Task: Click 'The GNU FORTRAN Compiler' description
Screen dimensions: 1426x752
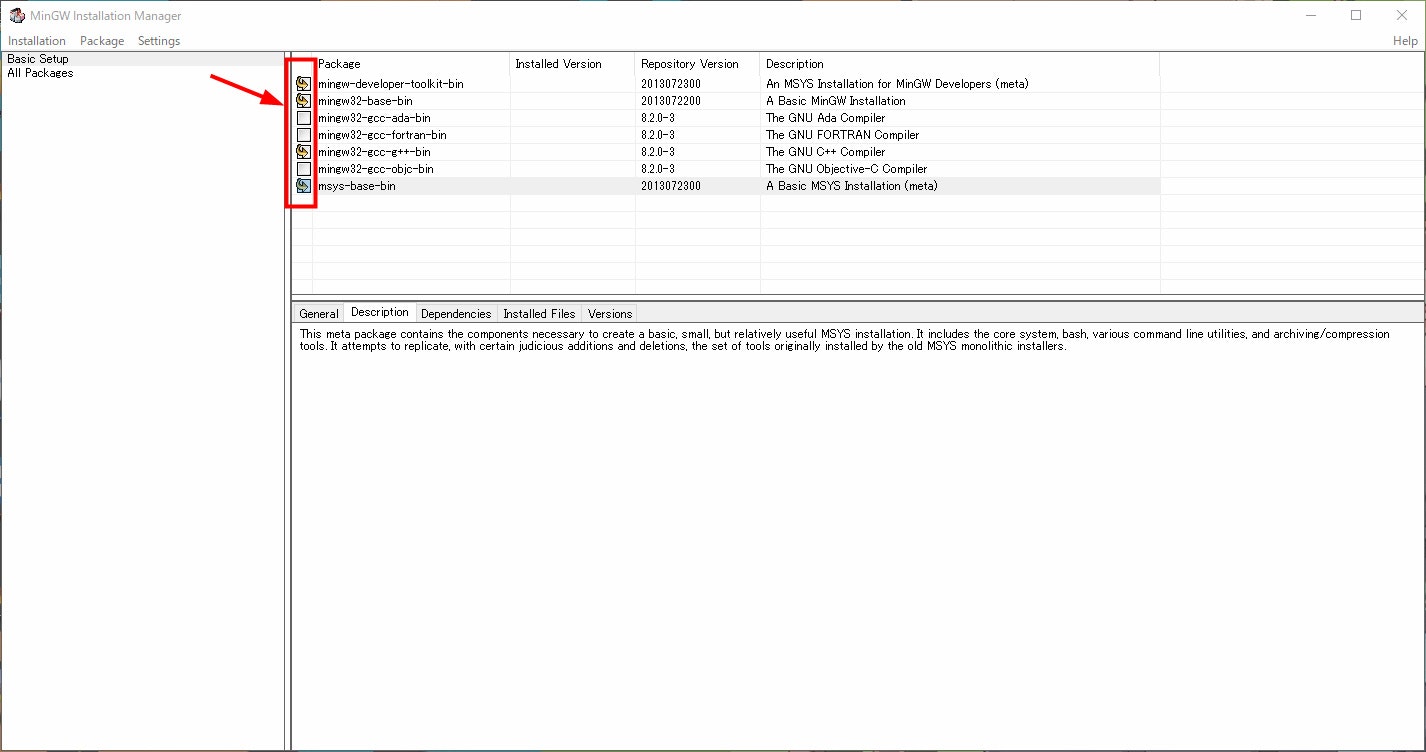Action: [x=842, y=135]
